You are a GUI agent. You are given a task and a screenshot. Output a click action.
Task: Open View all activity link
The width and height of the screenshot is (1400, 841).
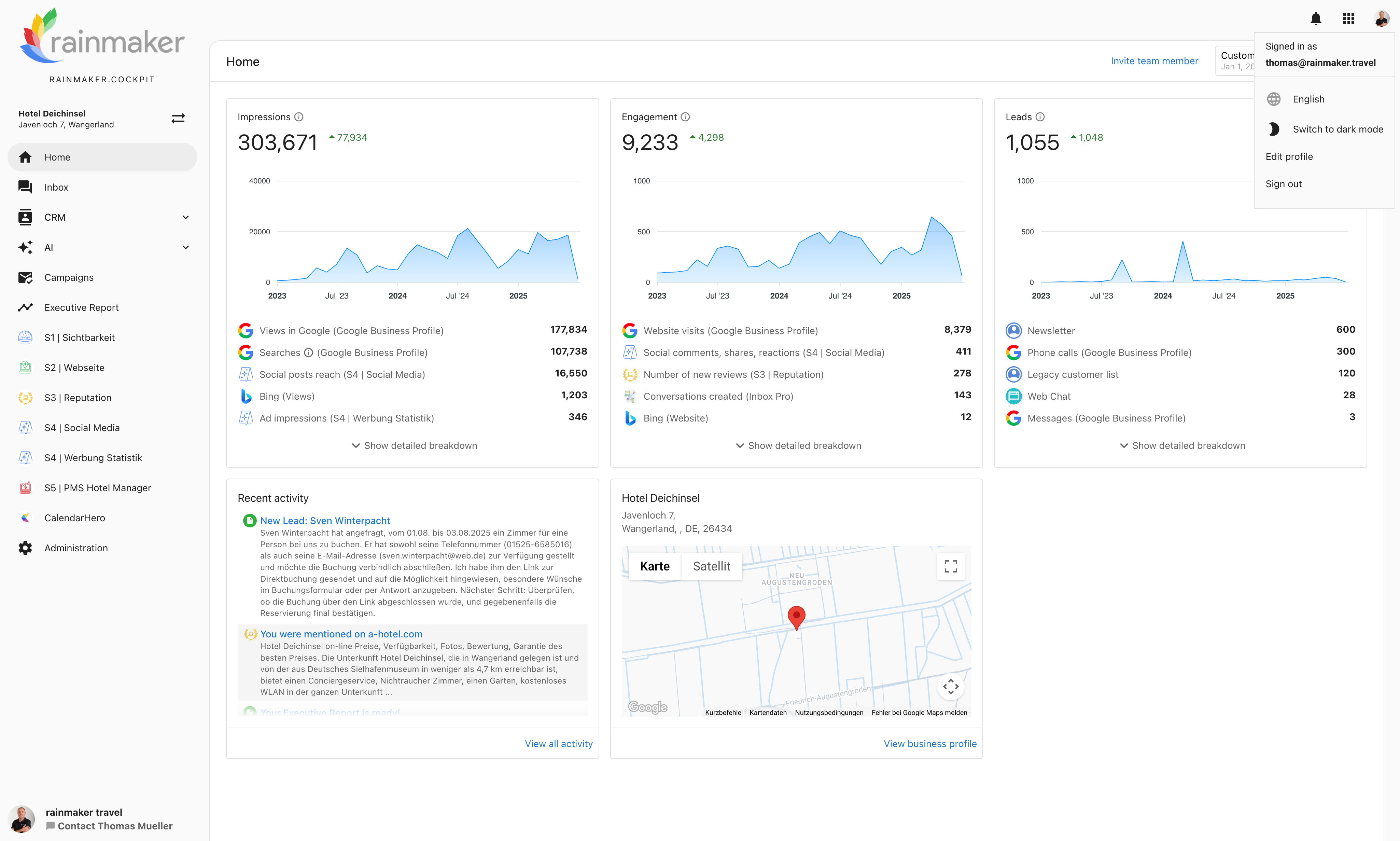coord(558,744)
